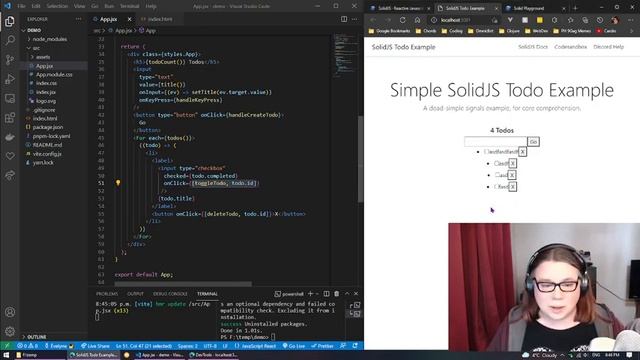Image resolution: width=640 pixels, height=360 pixels.
Task: Open the Run and Debug view
Action: [10, 79]
